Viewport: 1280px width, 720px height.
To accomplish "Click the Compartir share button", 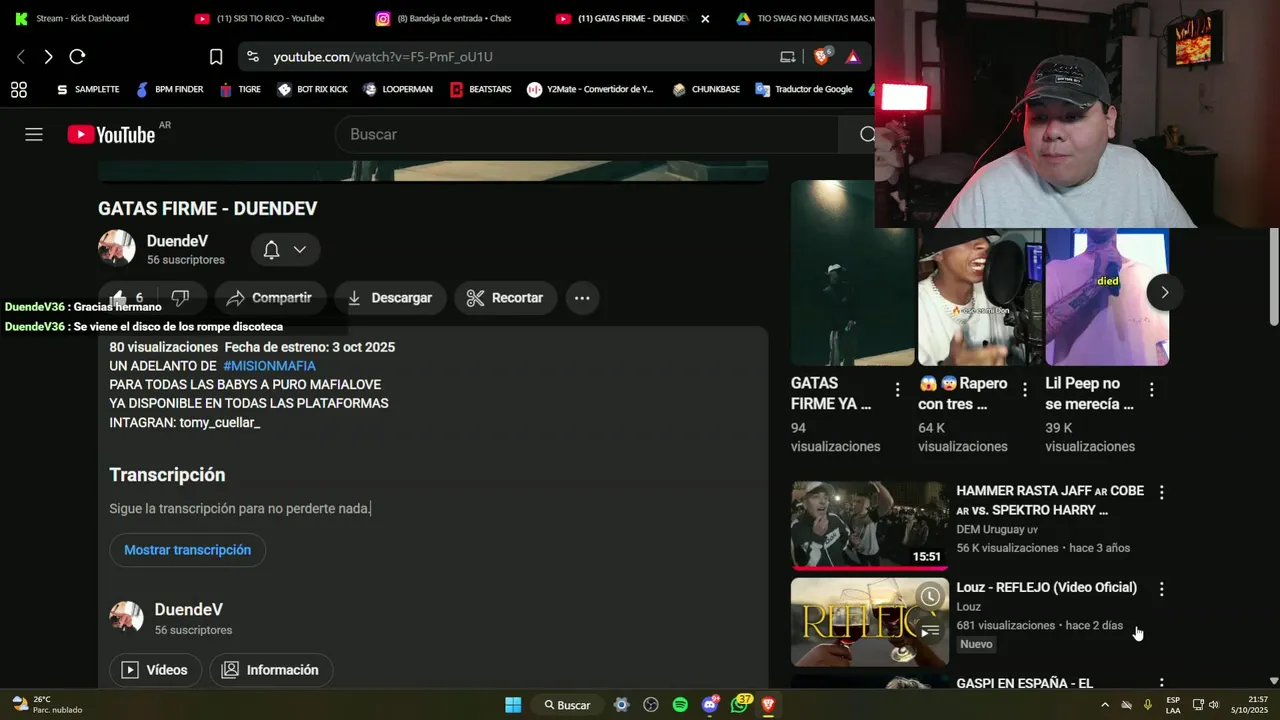I will pyautogui.click(x=269, y=298).
